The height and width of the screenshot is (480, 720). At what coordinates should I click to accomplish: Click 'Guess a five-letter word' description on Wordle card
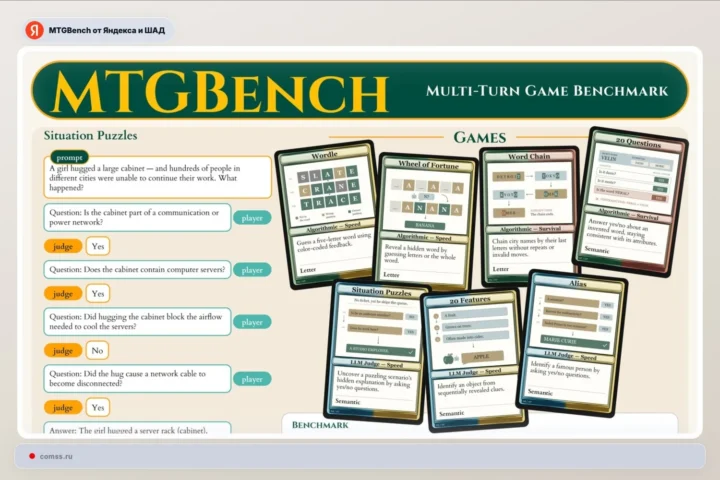click(x=334, y=243)
